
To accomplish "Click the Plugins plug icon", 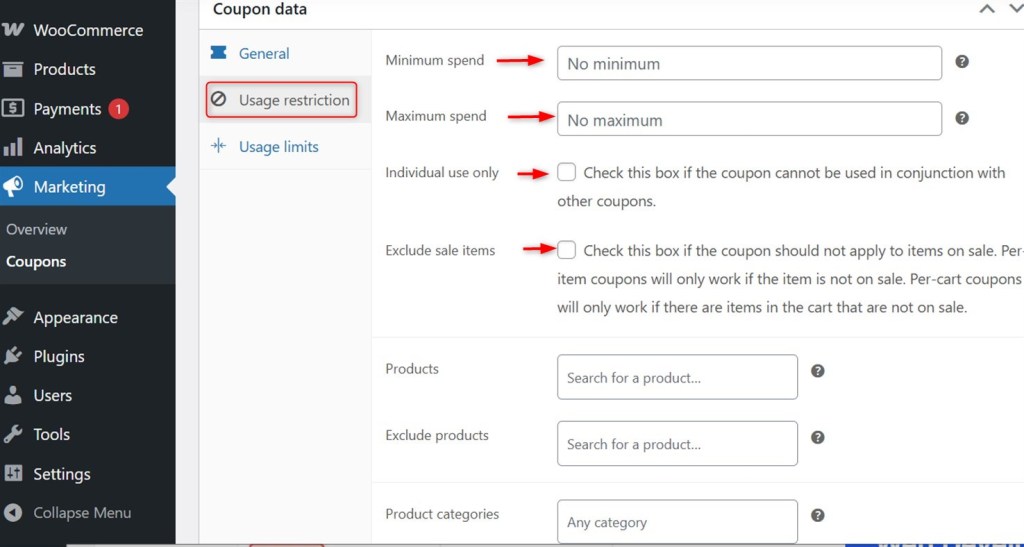I will pos(13,356).
